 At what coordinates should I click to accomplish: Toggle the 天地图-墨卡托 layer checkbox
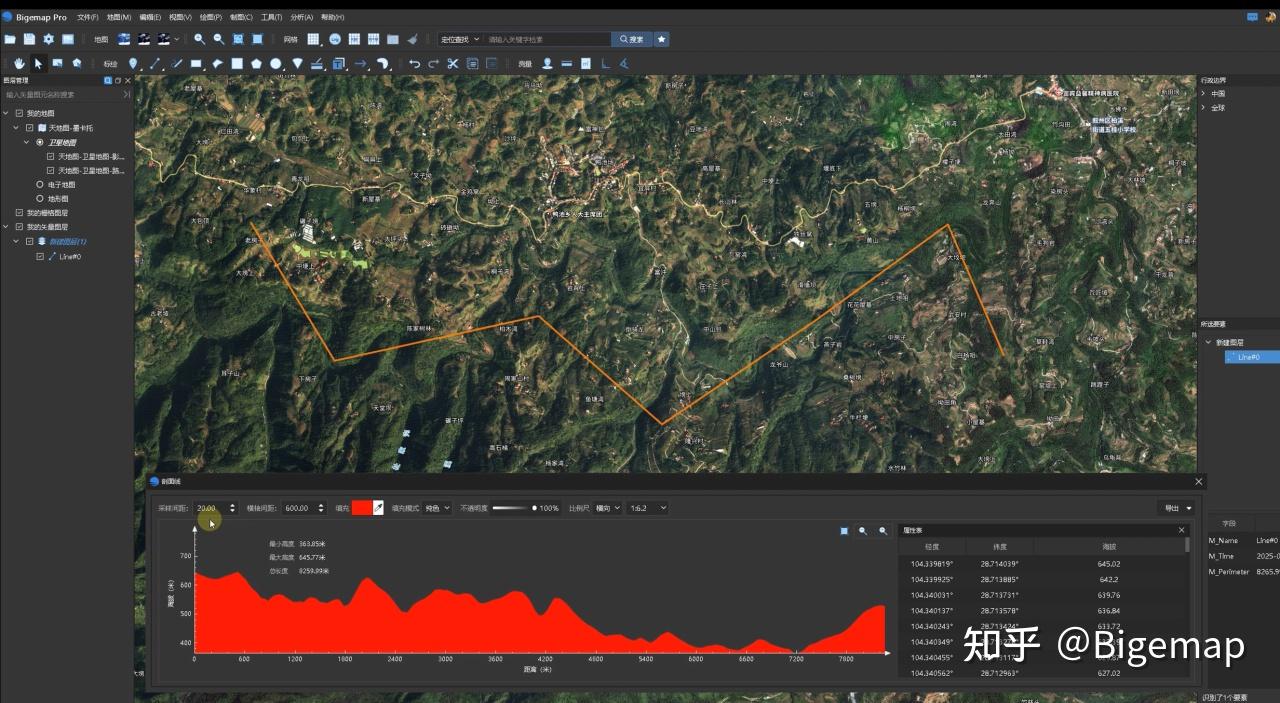pyautogui.click(x=29, y=128)
